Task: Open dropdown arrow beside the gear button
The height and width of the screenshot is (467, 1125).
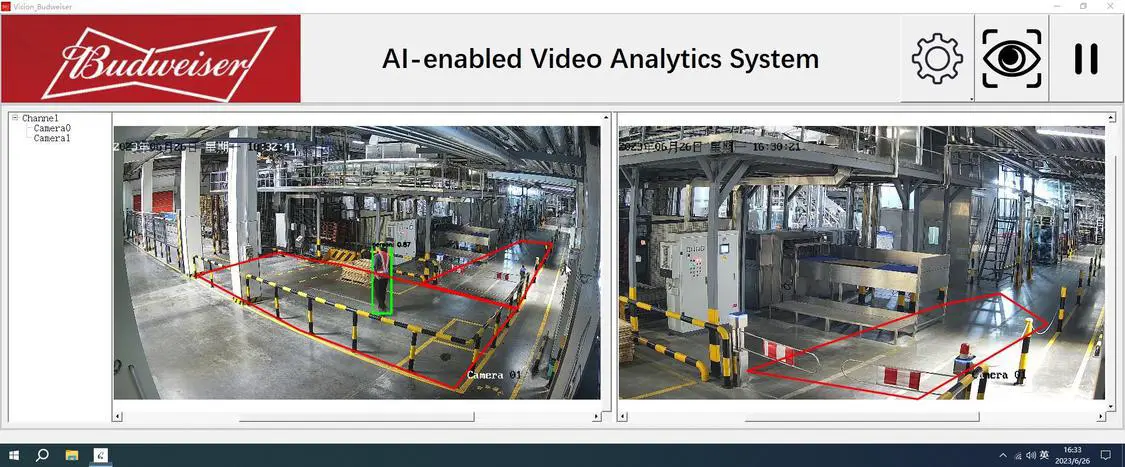Action: tap(972, 99)
